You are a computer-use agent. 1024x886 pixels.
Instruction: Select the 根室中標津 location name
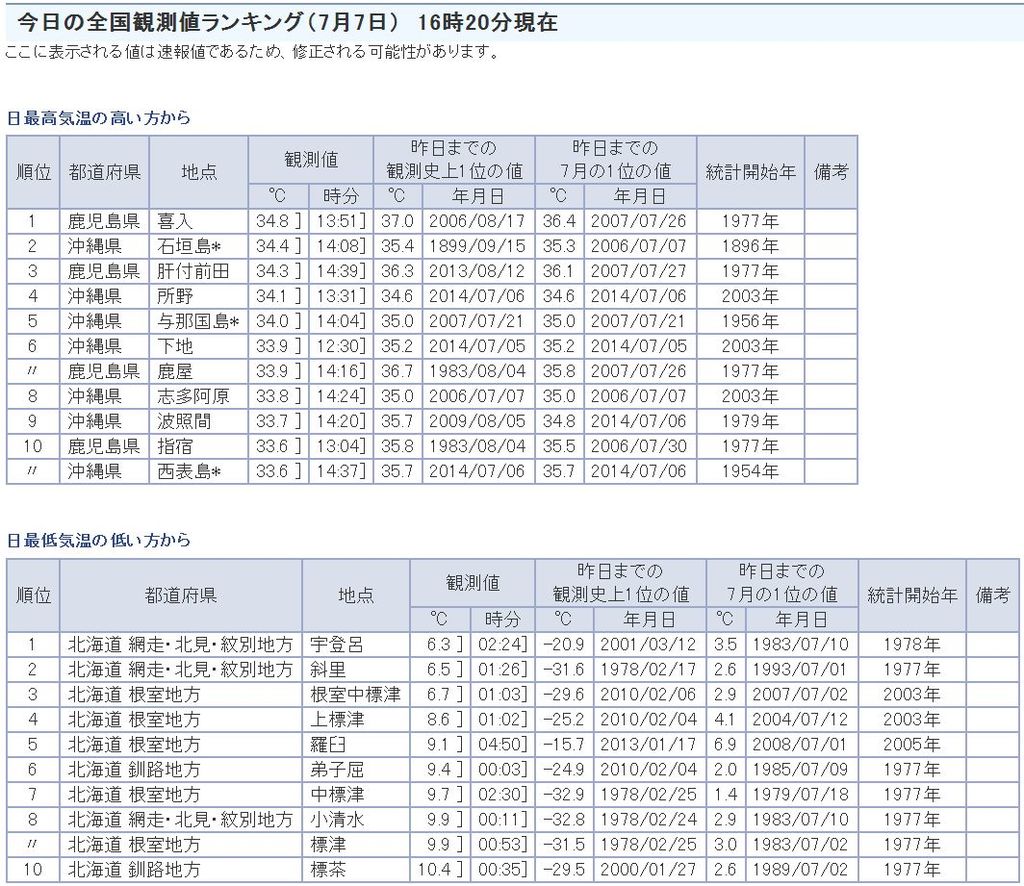pos(355,695)
